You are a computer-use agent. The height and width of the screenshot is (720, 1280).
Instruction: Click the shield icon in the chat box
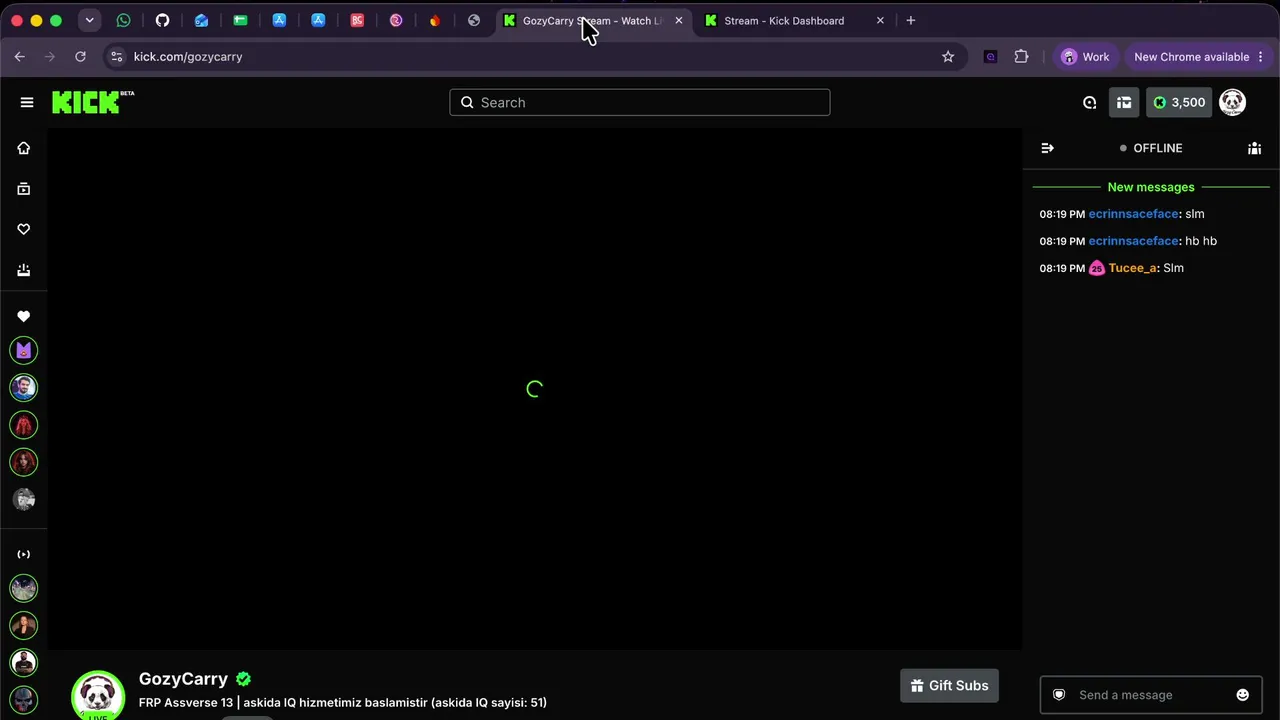tap(1059, 695)
